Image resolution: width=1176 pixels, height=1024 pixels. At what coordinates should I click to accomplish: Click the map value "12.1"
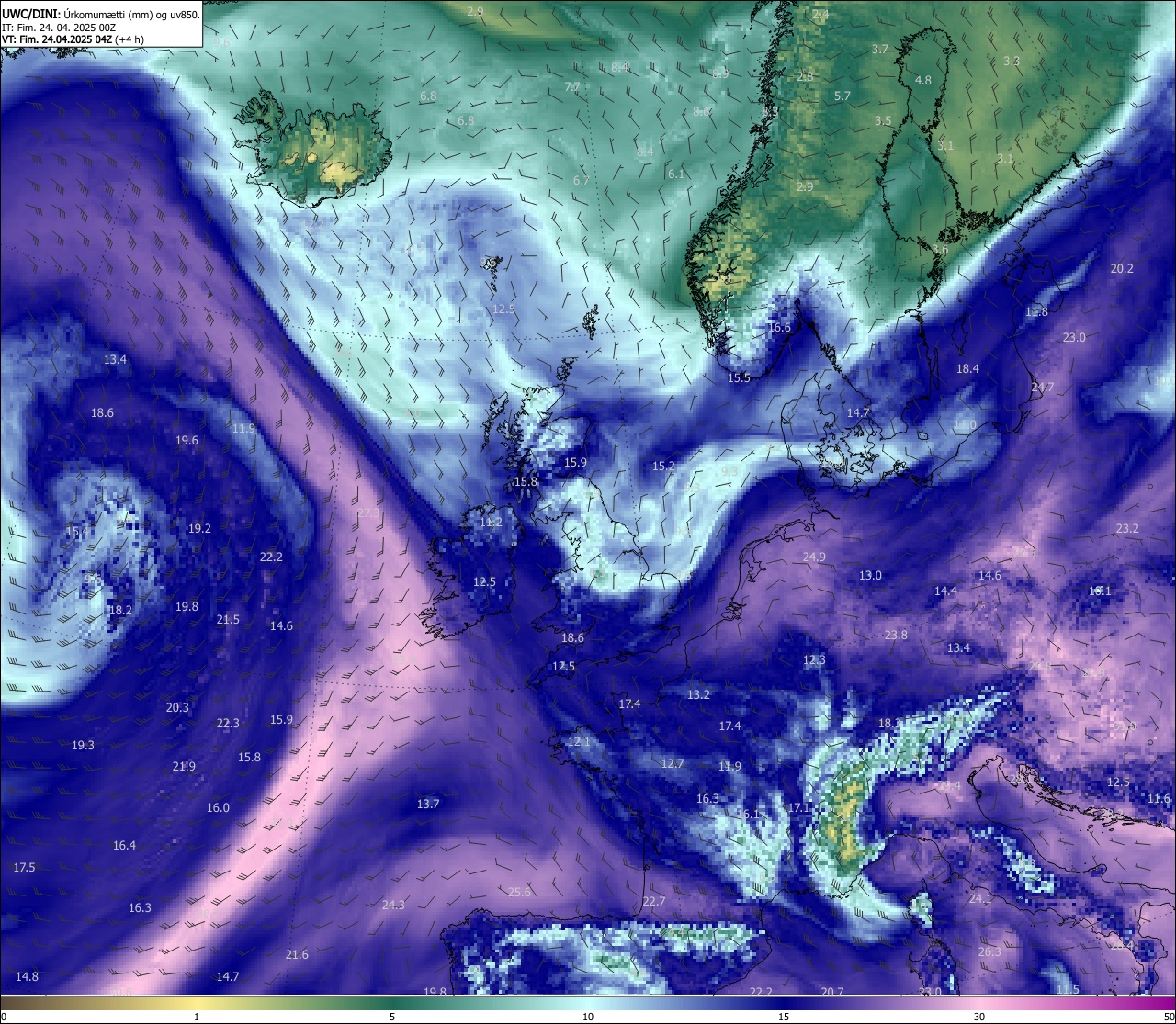[x=579, y=741]
